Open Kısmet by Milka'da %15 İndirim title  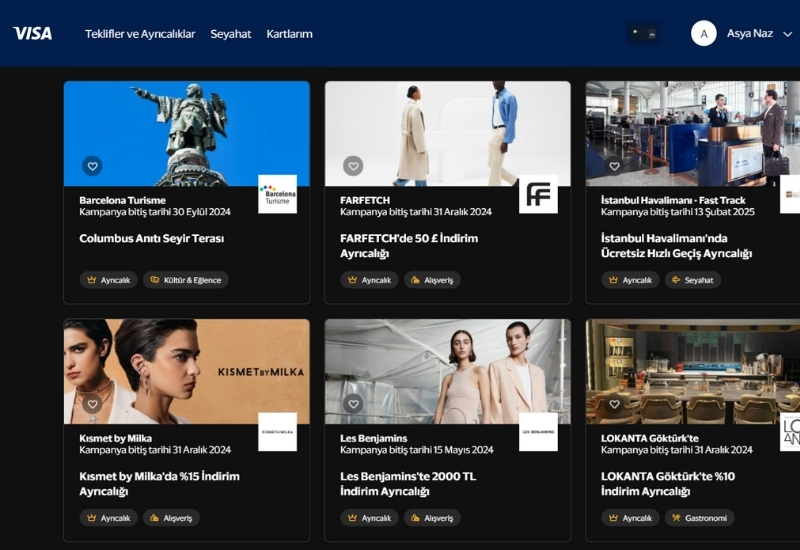(x=159, y=484)
